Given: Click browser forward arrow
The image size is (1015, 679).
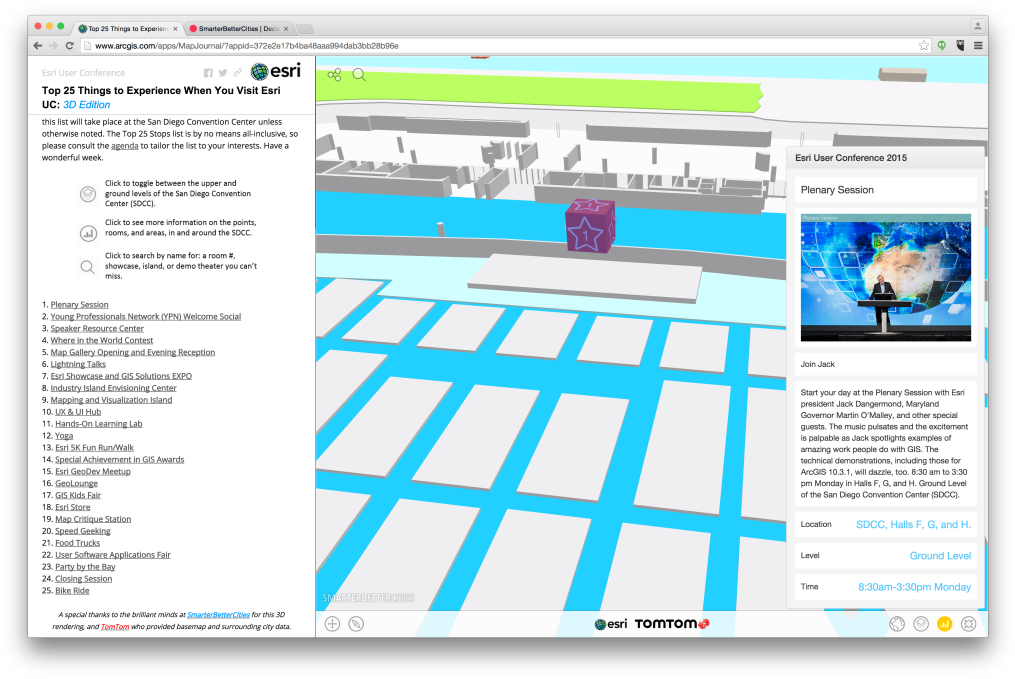Looking at the screenshot, I should point(54,46).
